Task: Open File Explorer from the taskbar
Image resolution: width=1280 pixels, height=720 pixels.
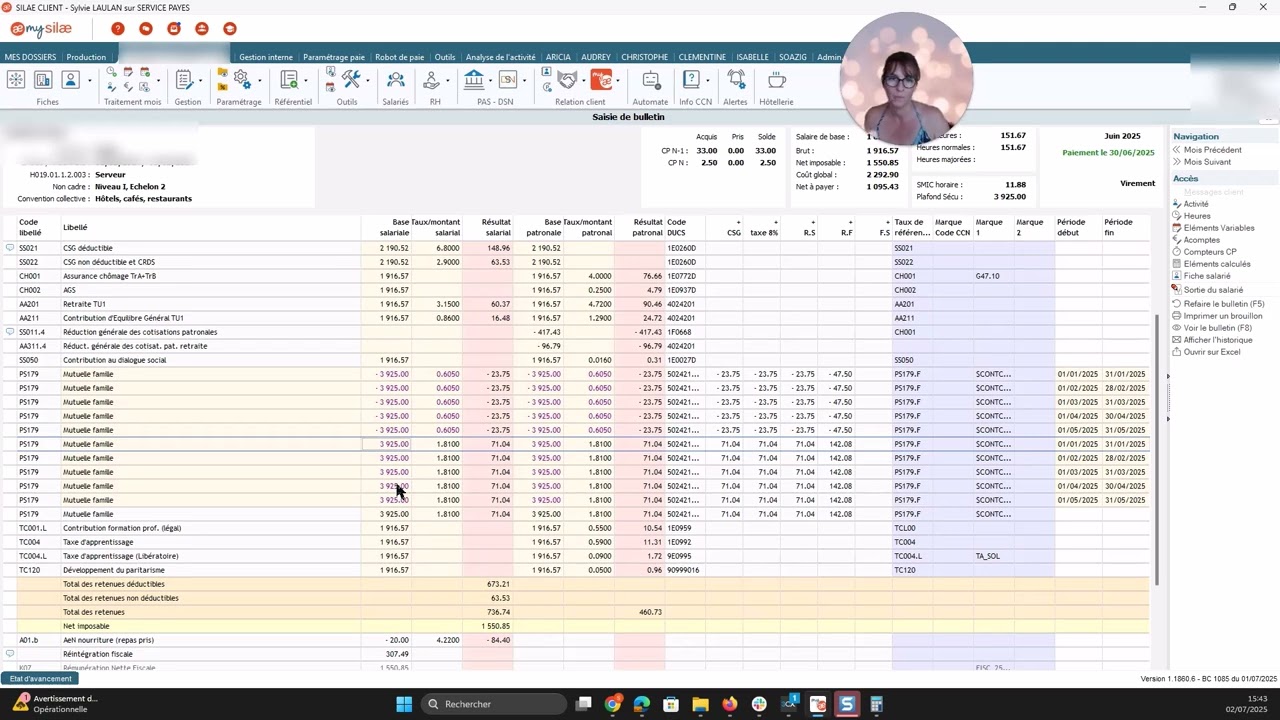Action: (x=700, y=704)
